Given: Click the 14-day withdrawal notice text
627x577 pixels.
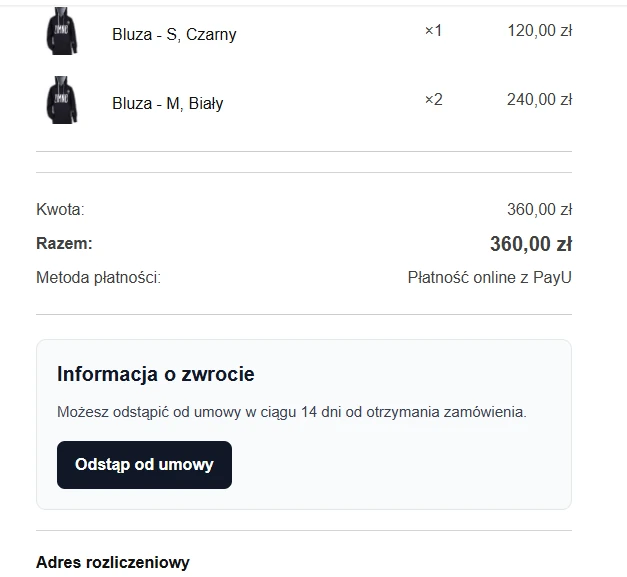Looking at the screenshot, I should tap(291, 411).
